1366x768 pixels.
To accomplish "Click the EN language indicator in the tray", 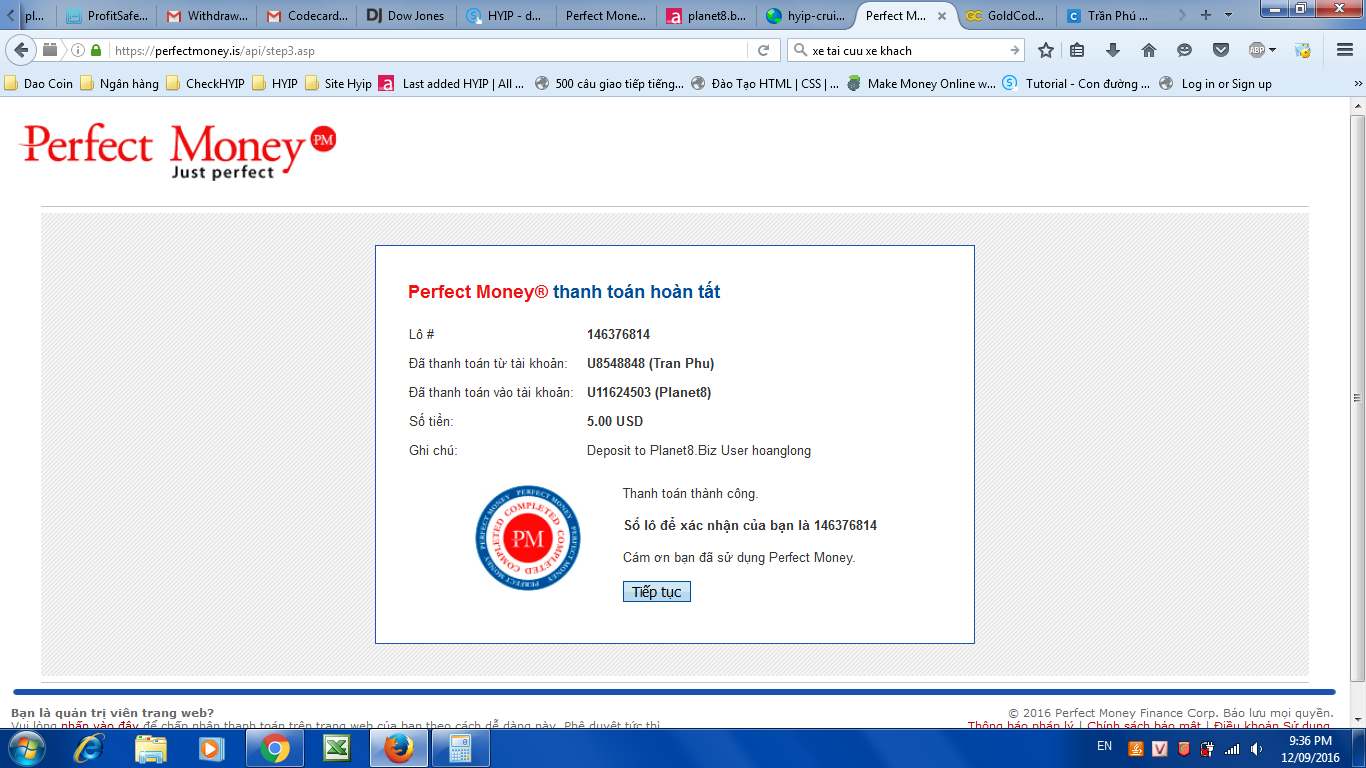I will click(x=1104, y=746).
